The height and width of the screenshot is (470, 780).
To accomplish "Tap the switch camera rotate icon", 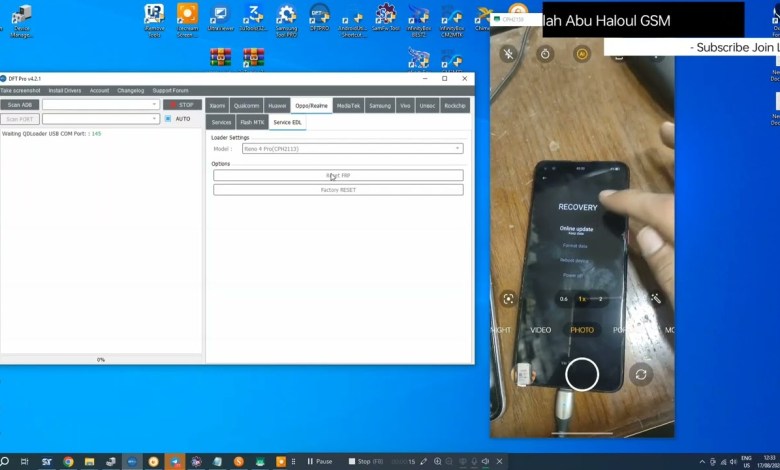I will click(641, 374).
